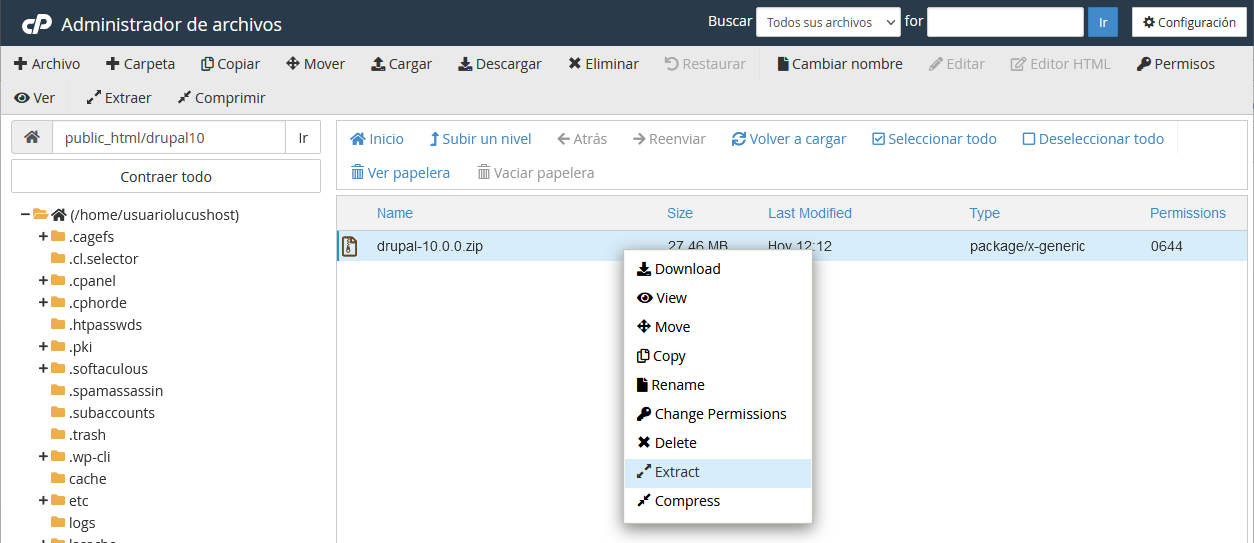Click the search text input field
This screenshot has height=543, width=1254.
click(x=1005, y=22)
